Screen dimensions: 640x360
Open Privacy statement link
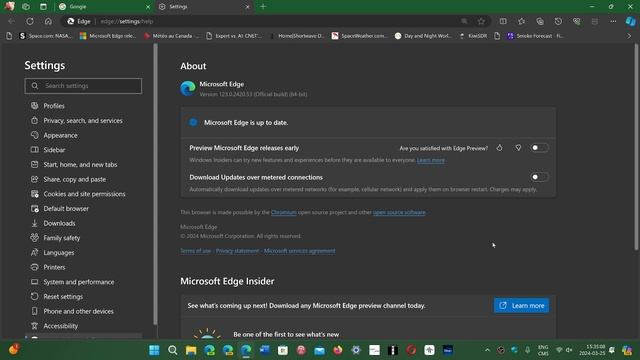point(237,251)
